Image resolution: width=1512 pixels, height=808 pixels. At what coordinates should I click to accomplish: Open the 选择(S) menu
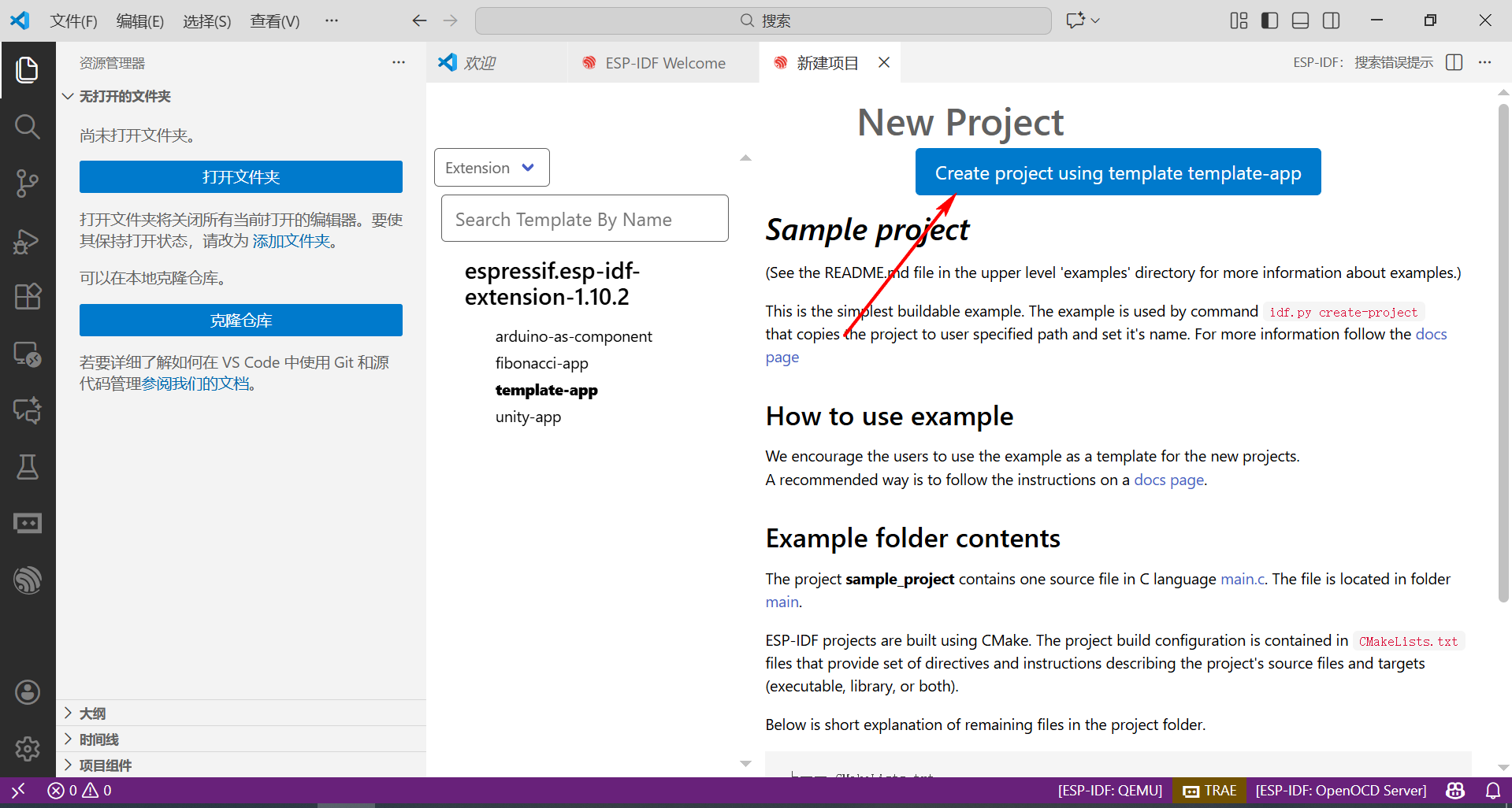pos(207,21)
